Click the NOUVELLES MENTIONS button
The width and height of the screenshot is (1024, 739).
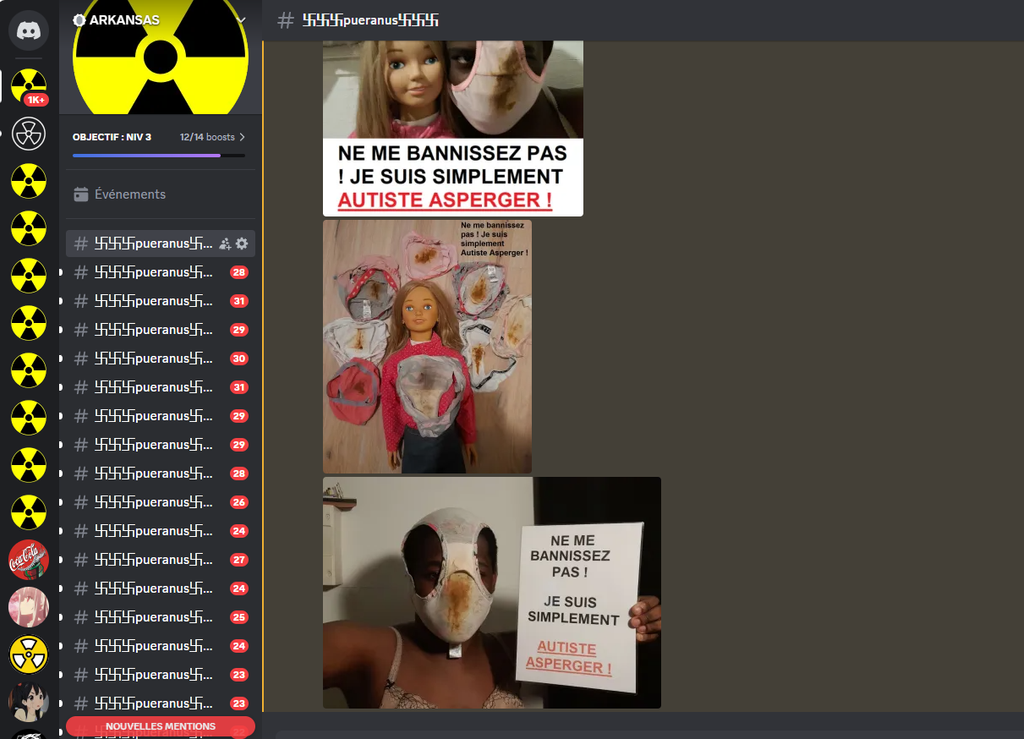(x=160, y=726)
